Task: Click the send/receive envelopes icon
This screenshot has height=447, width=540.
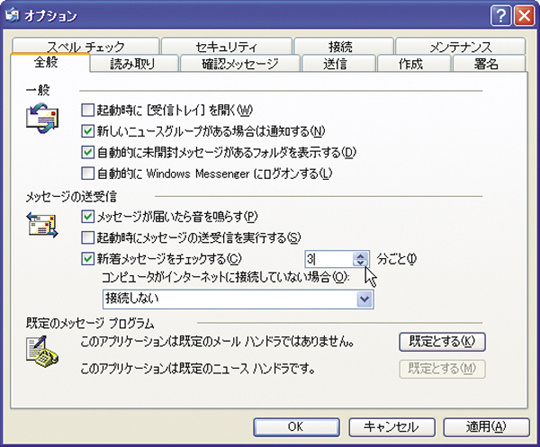Action: [x=42, y=225]
